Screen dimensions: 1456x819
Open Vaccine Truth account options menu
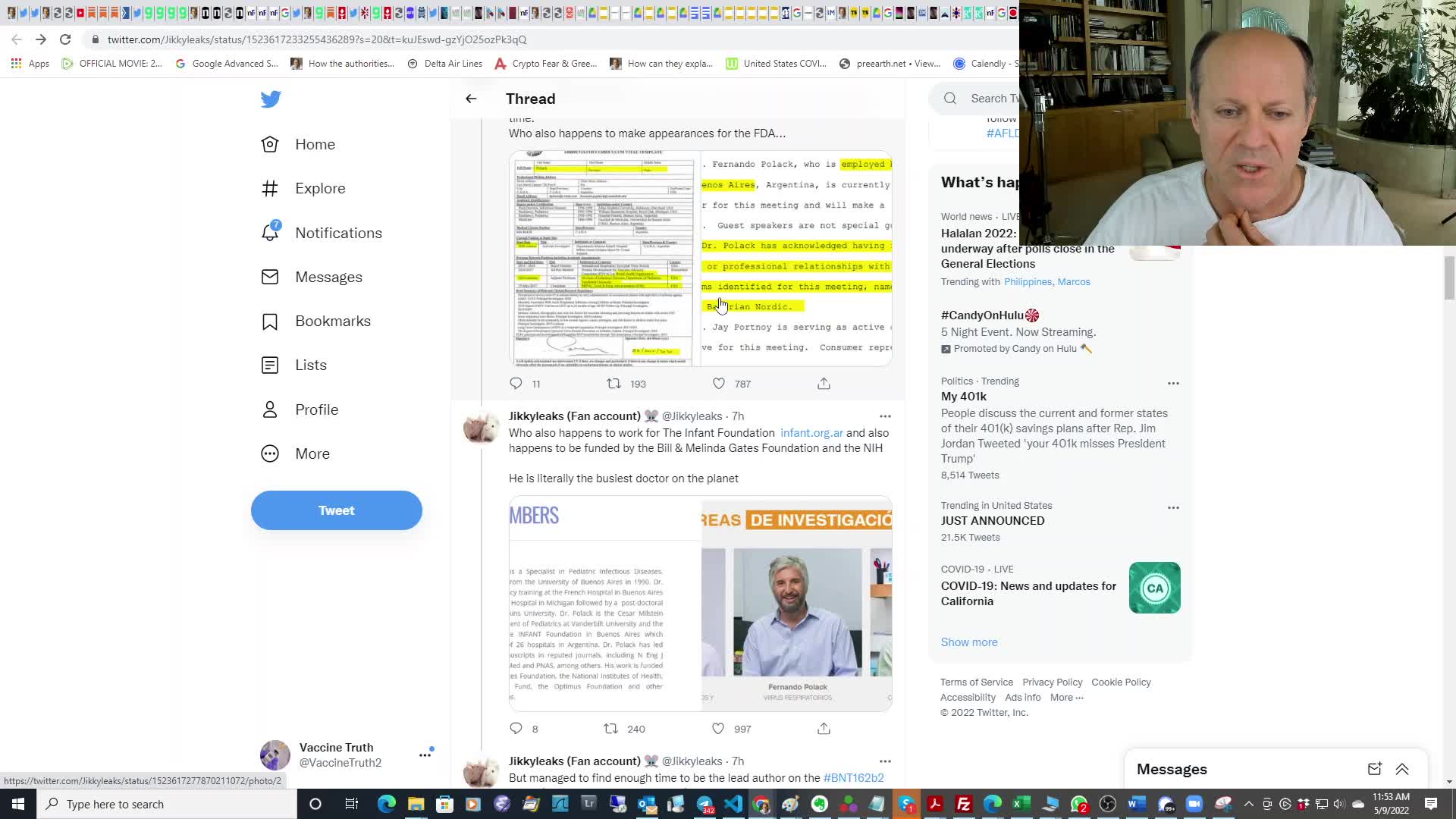[425, 755]
